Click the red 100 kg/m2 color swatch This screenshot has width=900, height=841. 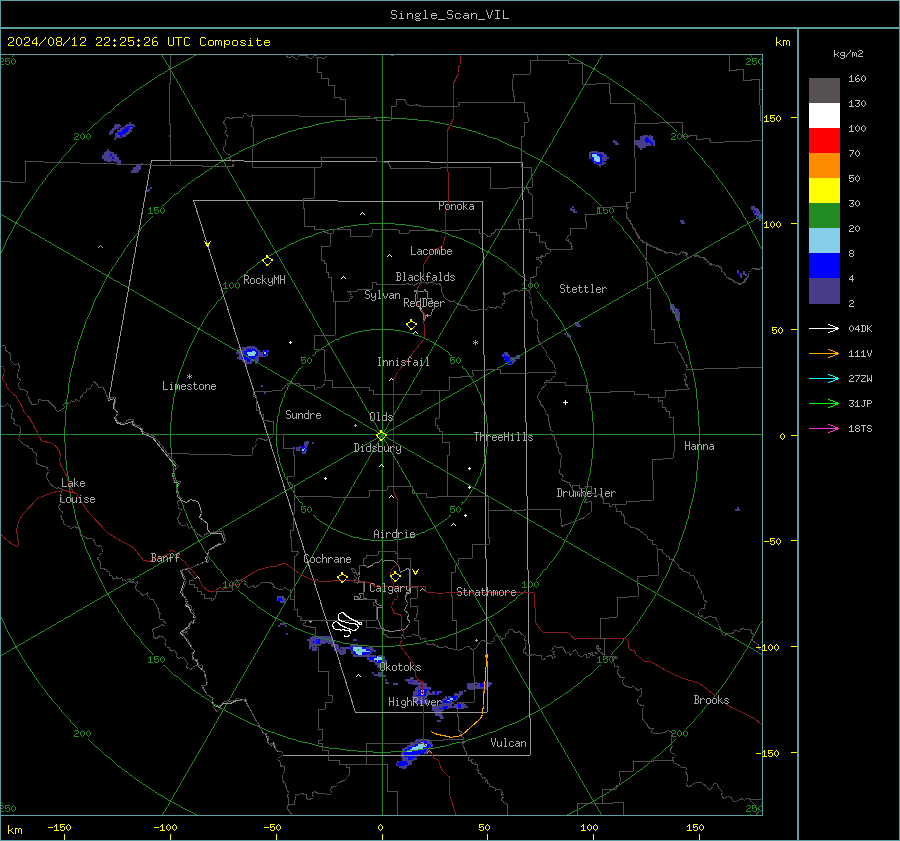click(824, 141)
